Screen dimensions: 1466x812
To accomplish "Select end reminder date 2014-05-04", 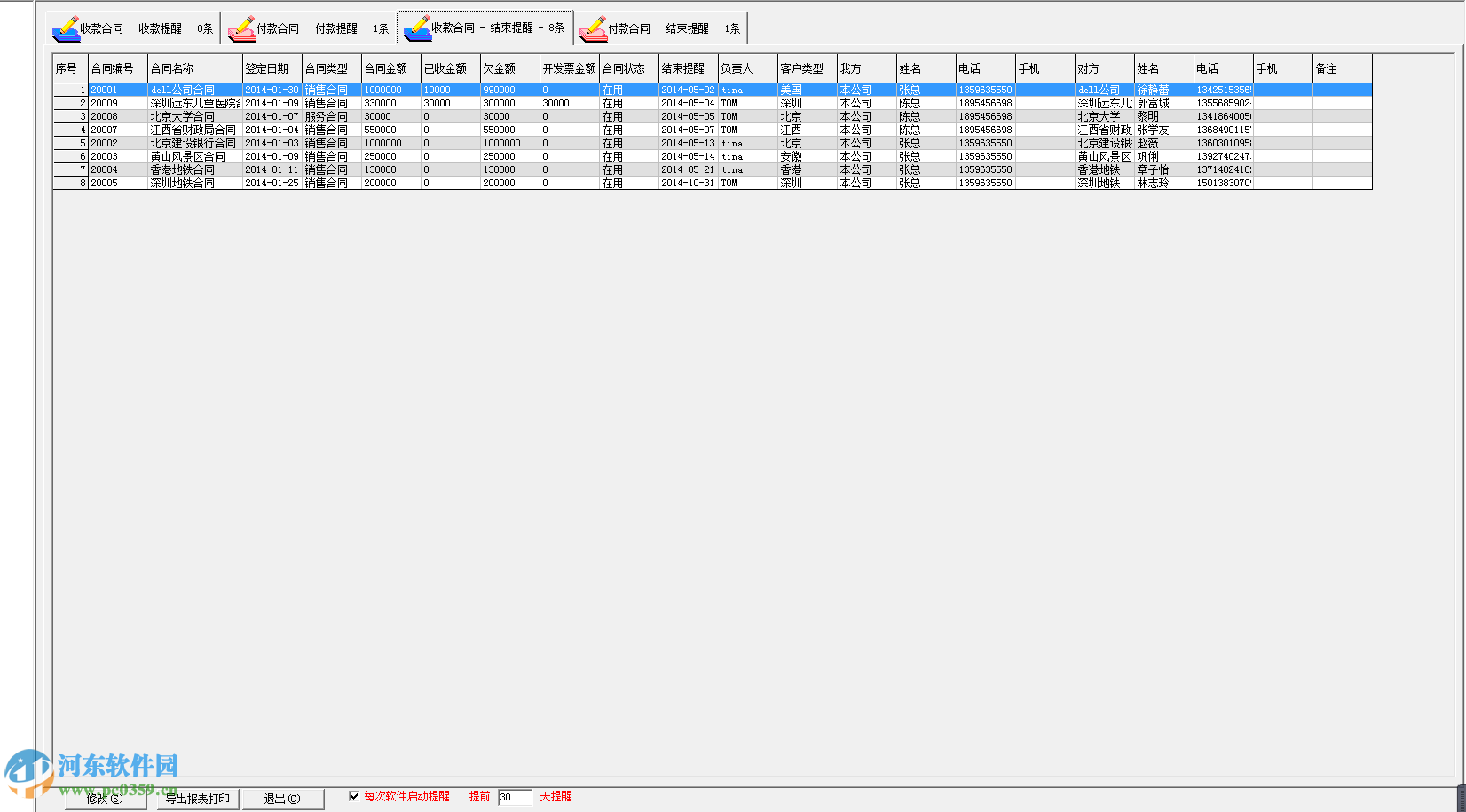I will tap(689, 103).
